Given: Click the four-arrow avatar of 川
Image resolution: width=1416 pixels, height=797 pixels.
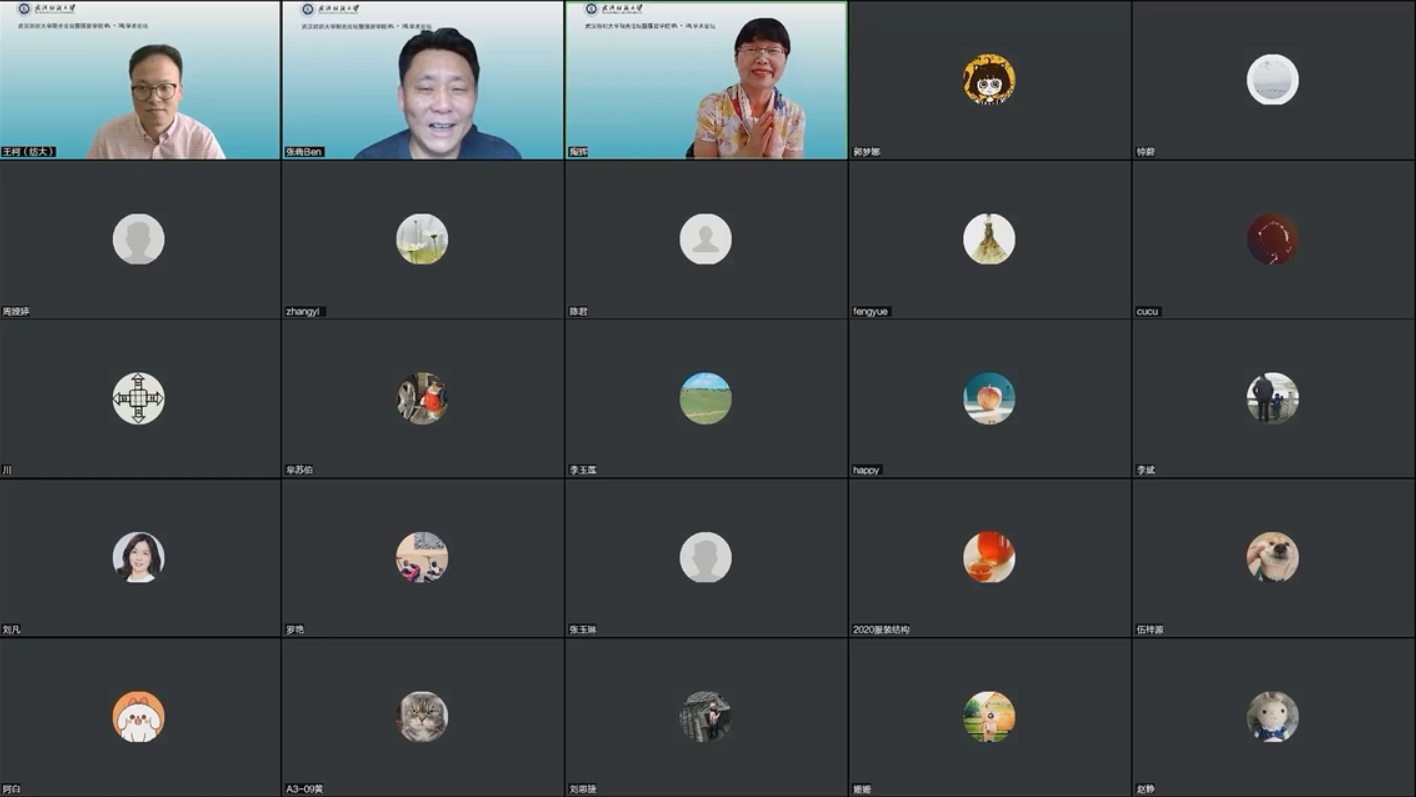Looking at the screenshot, I should pos(138,399).
